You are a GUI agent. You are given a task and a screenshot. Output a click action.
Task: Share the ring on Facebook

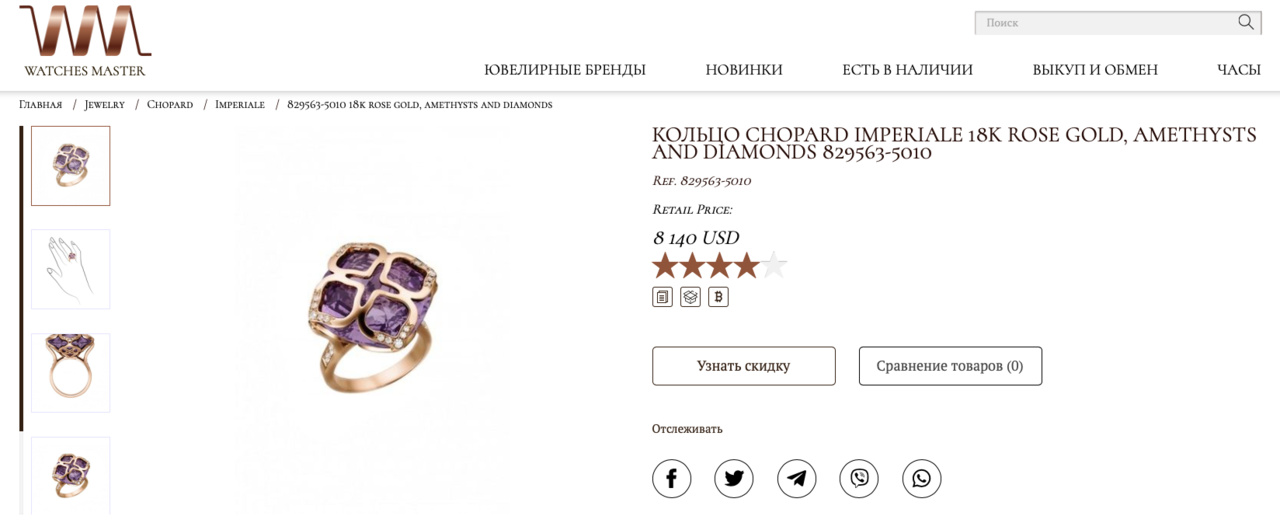[x=672, y=478]
